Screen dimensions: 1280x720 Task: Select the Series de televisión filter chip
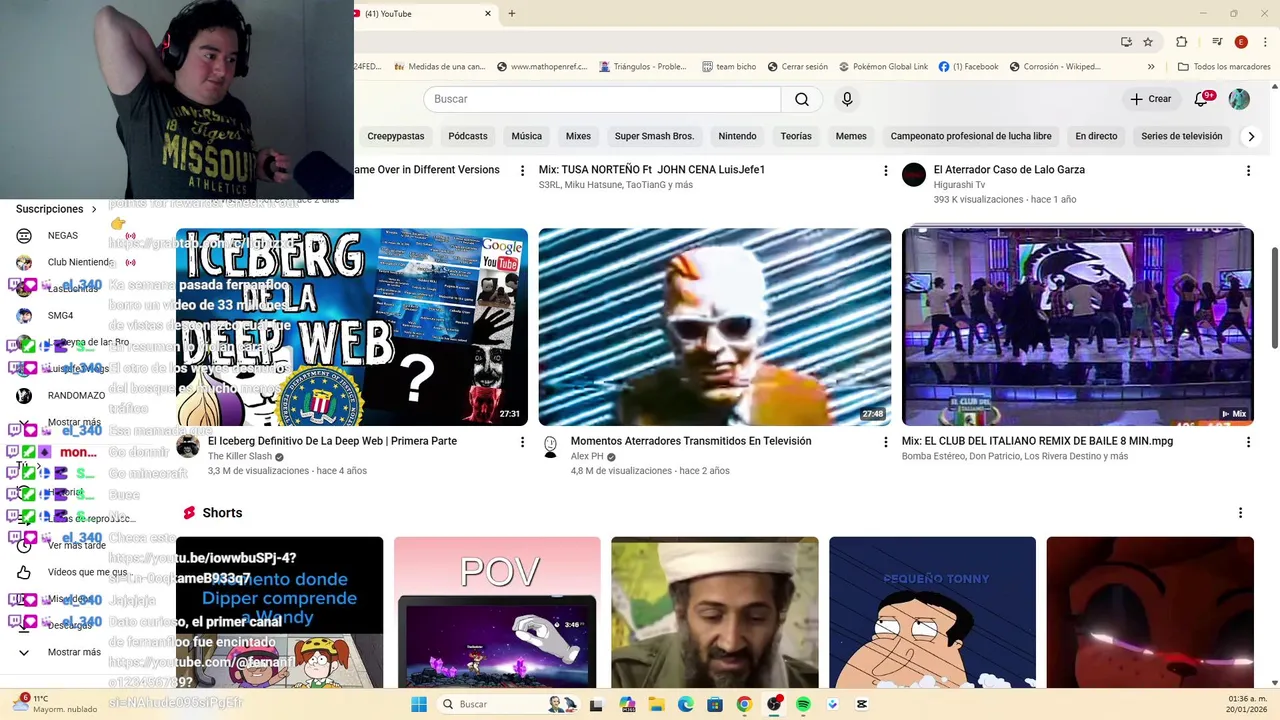click(1182, 136)
